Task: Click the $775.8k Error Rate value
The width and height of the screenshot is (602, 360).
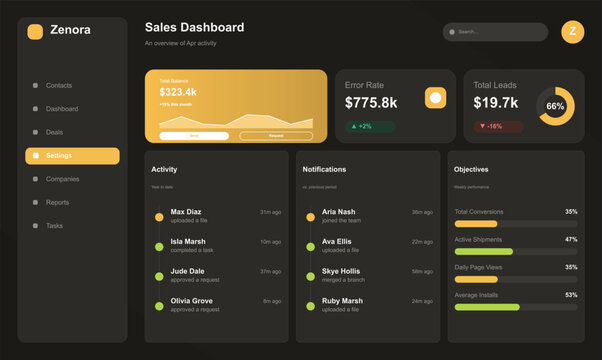Action: pos(371,102)
